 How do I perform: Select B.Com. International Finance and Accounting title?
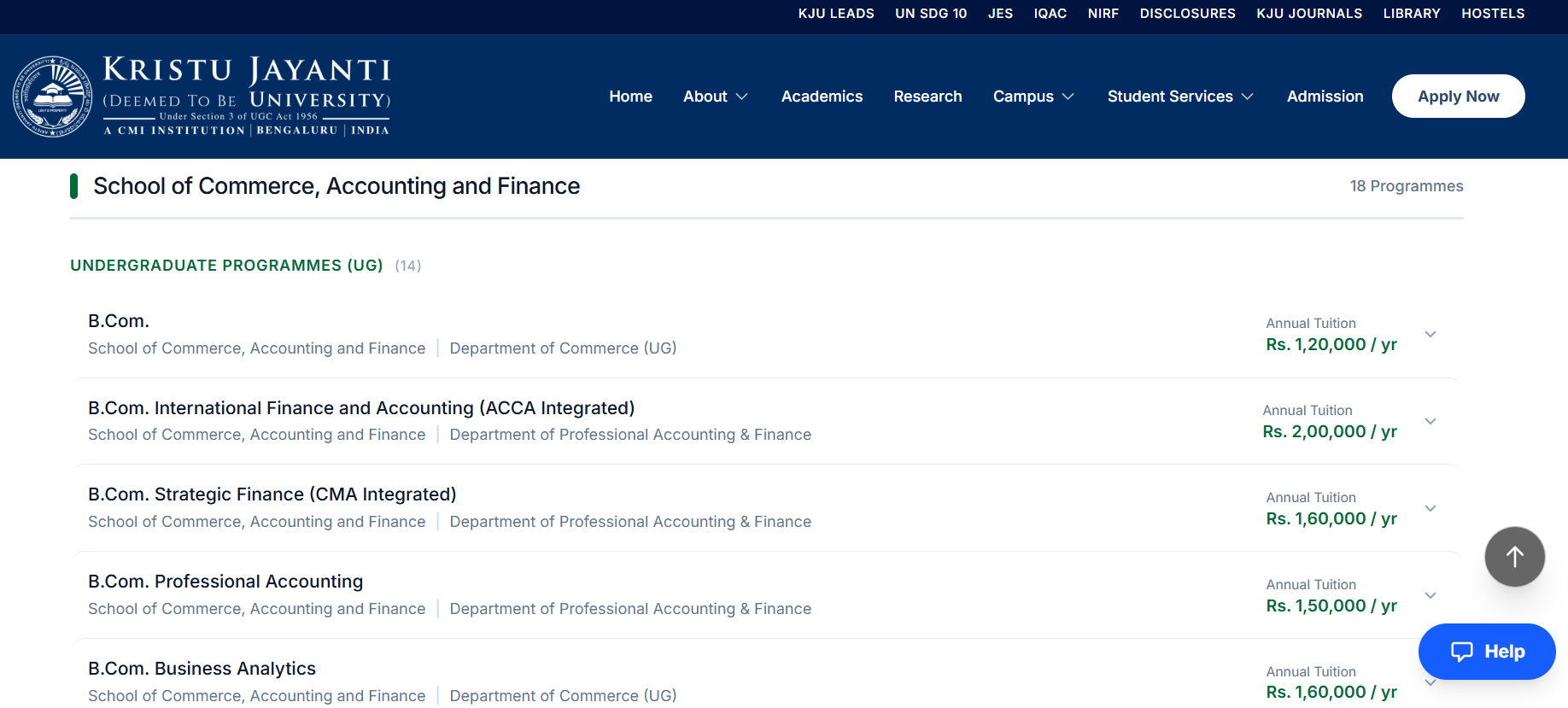point(361,408)
